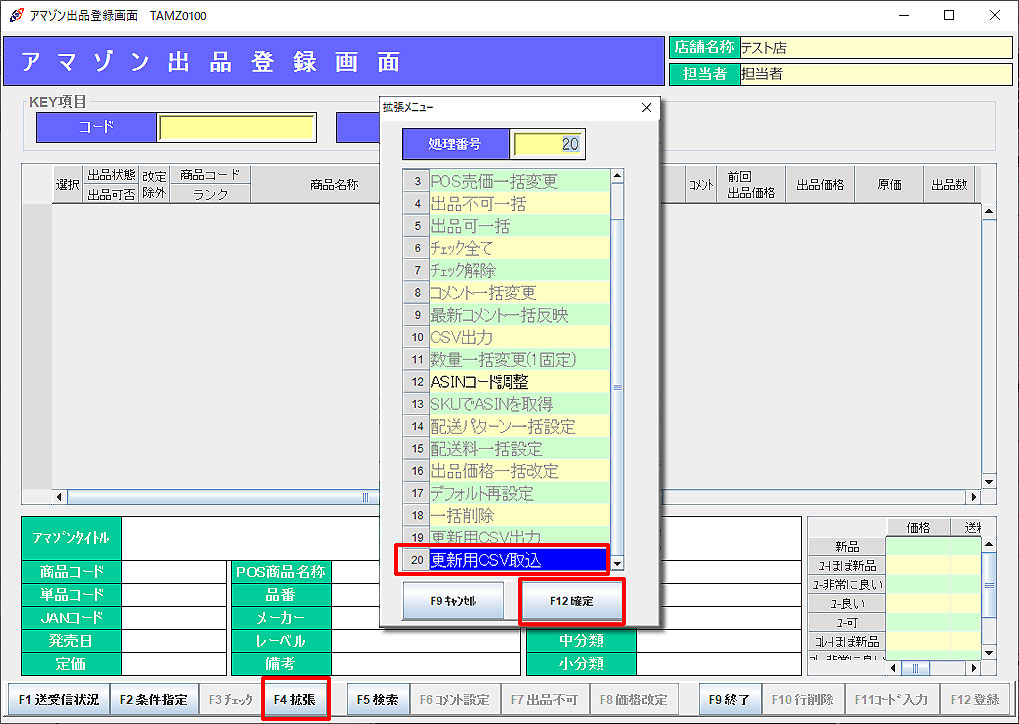Click the yellow コード input field
This screenshot has width=1019, height=724.
coord(237,127)
